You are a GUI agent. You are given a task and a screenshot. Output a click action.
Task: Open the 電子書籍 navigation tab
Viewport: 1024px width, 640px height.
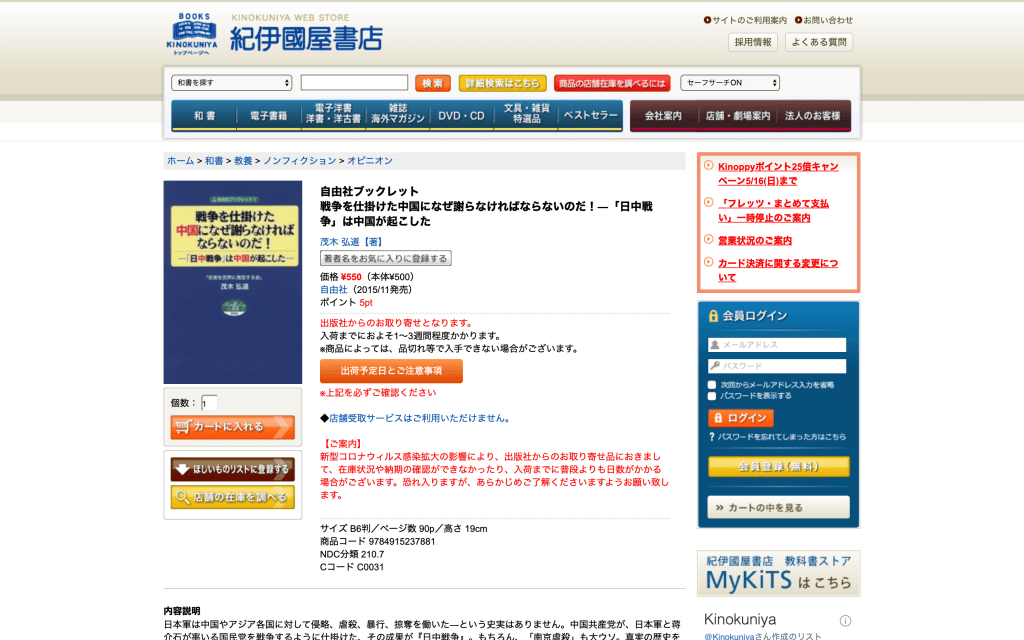tap(268, 116)
